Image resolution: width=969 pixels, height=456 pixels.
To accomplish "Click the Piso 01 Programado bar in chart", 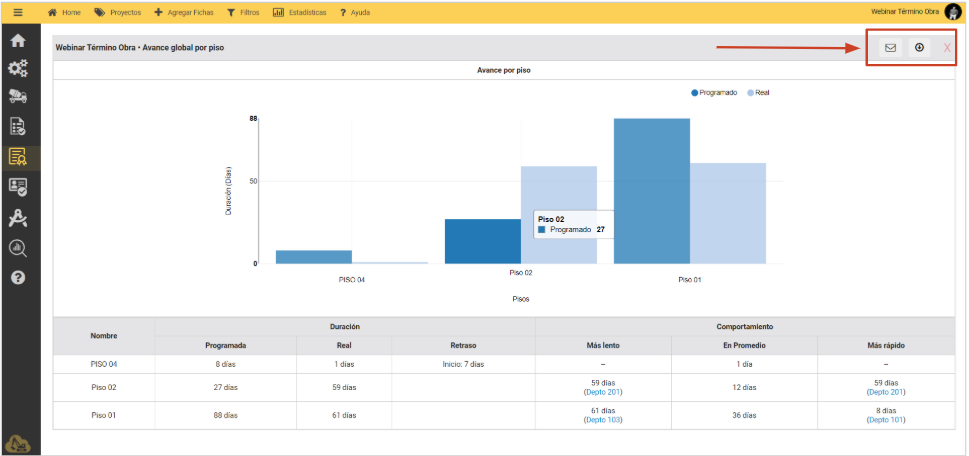I will pyautogui.click(x=651, y=190).
